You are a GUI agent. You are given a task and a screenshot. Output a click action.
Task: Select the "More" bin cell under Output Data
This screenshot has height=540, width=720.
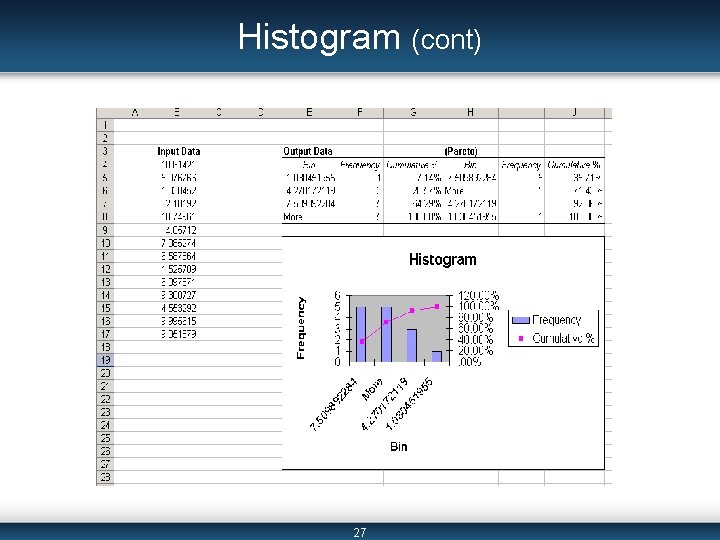pos(293,217)
